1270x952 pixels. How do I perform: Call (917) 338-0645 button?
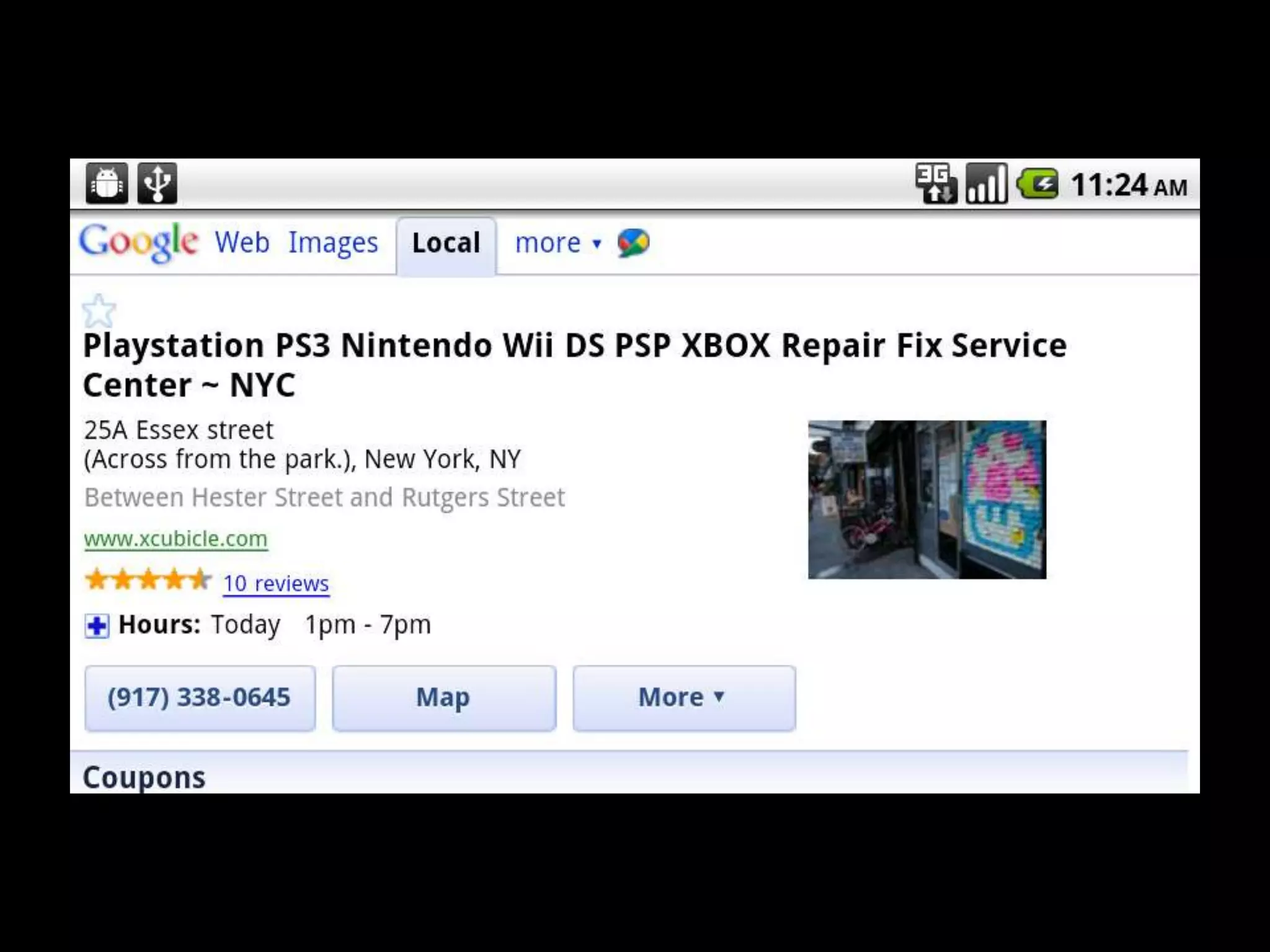(200, 698)
